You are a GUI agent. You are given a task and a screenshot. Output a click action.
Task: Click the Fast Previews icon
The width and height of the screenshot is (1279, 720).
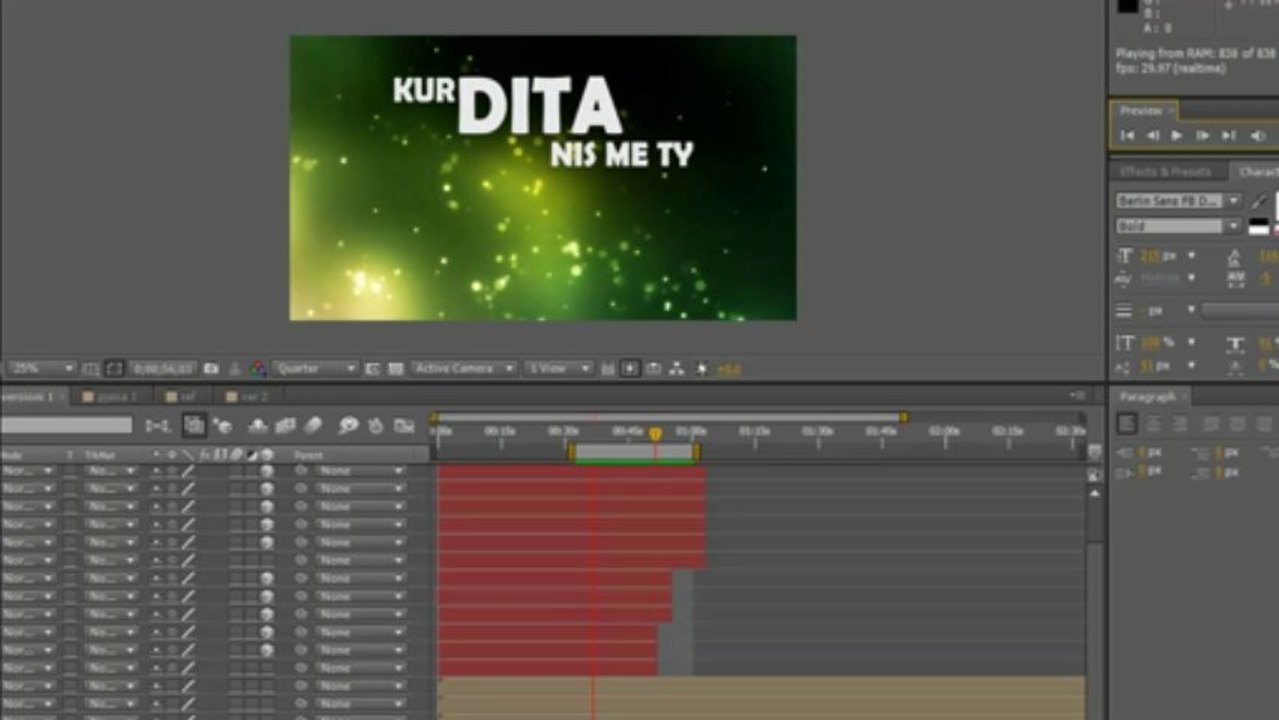pos(630,369)
